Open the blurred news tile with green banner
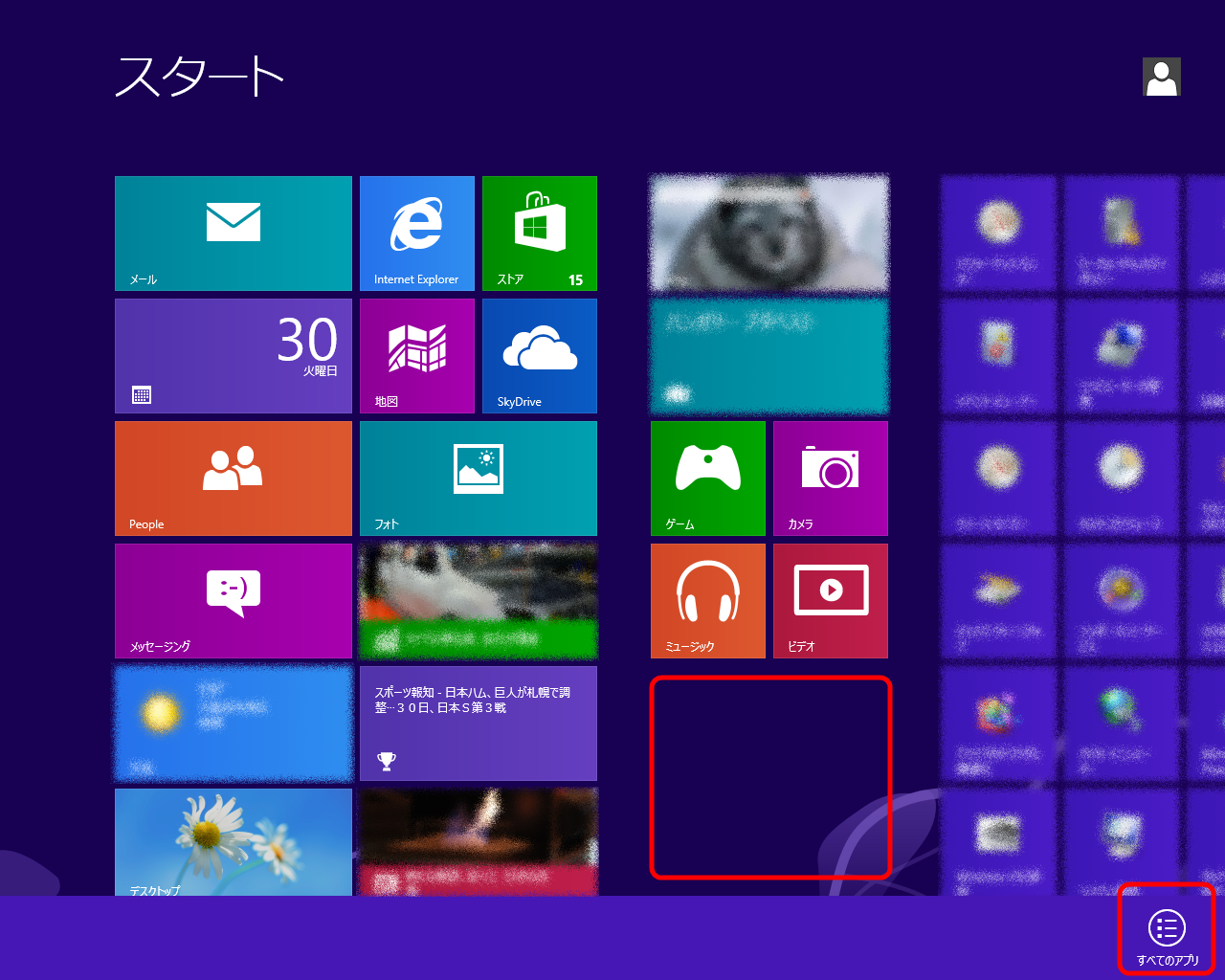This screenshot has width=1225, height=980. pyautogui.click(x=479, y=601)
